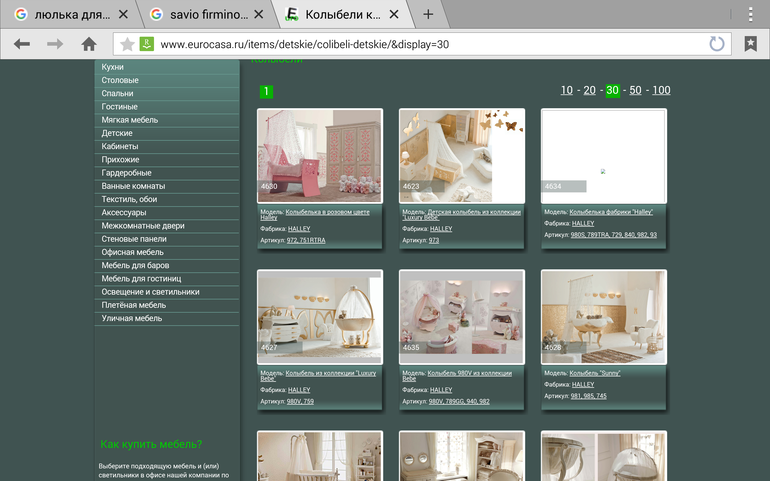Show 100 items per page

point(661,90)
